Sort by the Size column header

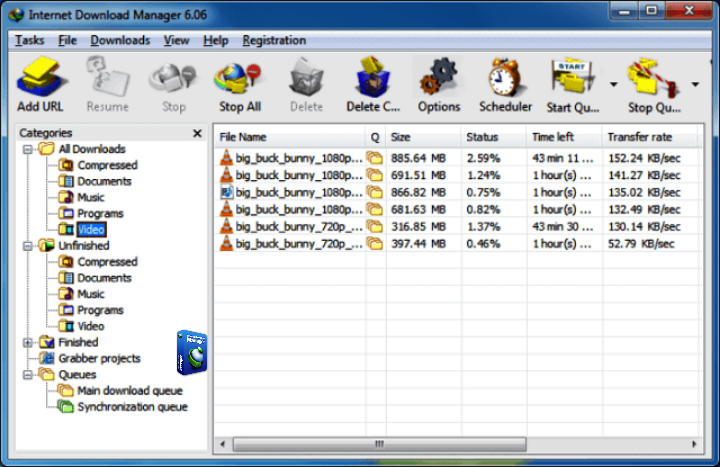click(423, 137)
